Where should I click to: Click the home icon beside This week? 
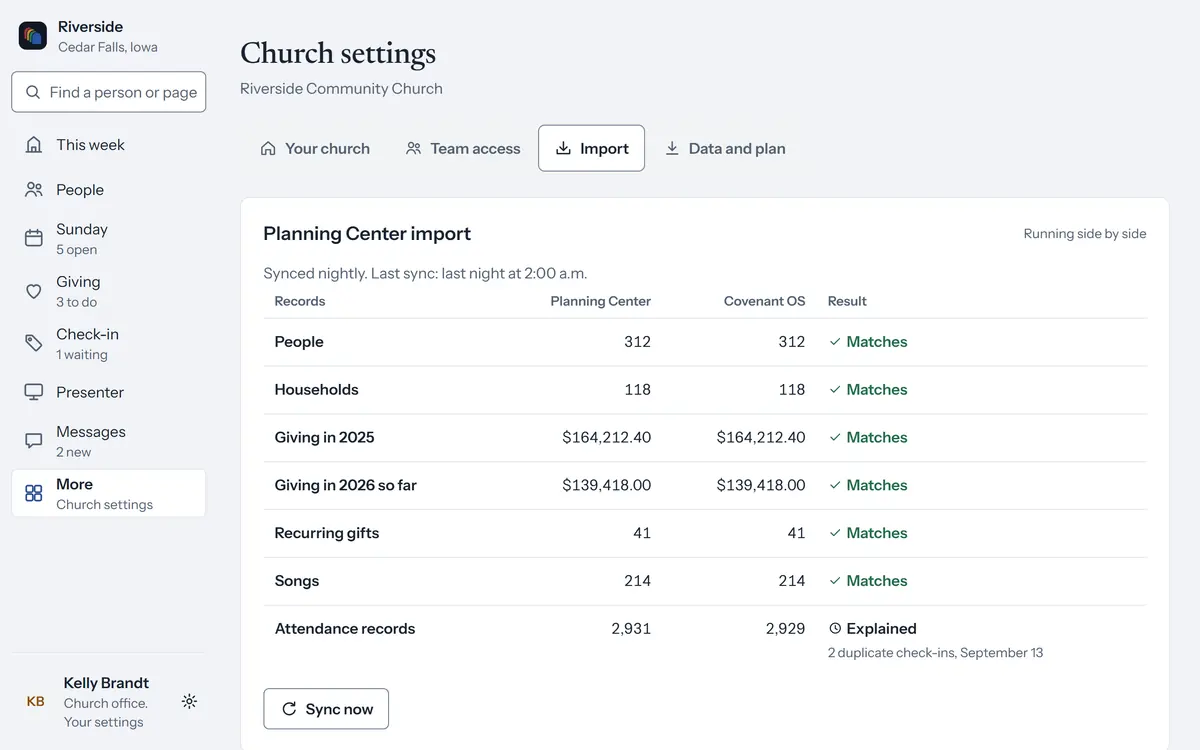tap(34, 145)
